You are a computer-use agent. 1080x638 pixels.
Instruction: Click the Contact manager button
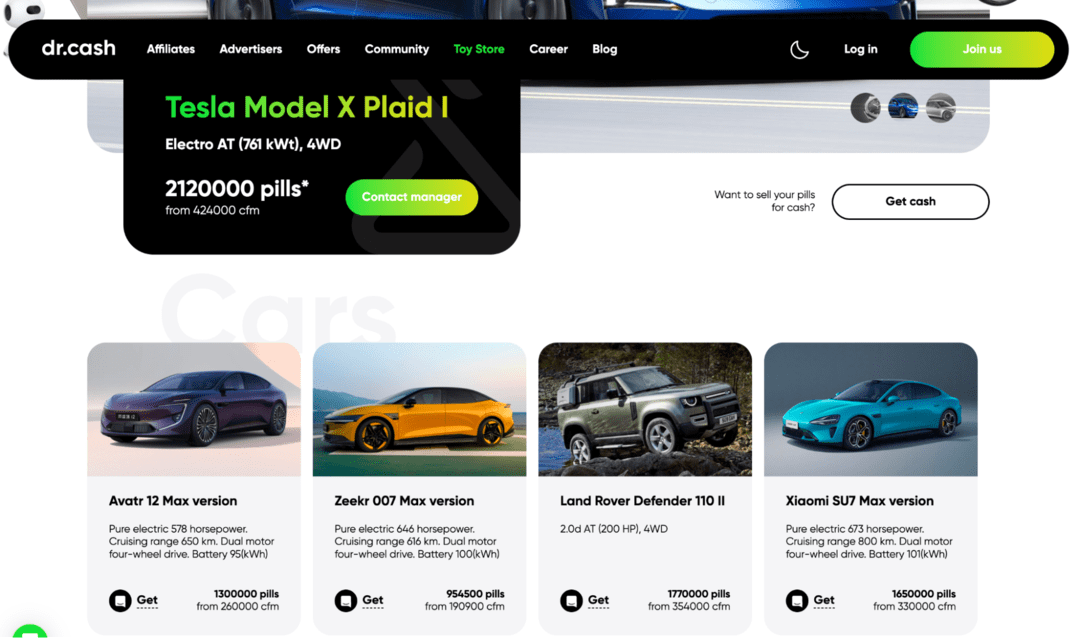point(412,197)
